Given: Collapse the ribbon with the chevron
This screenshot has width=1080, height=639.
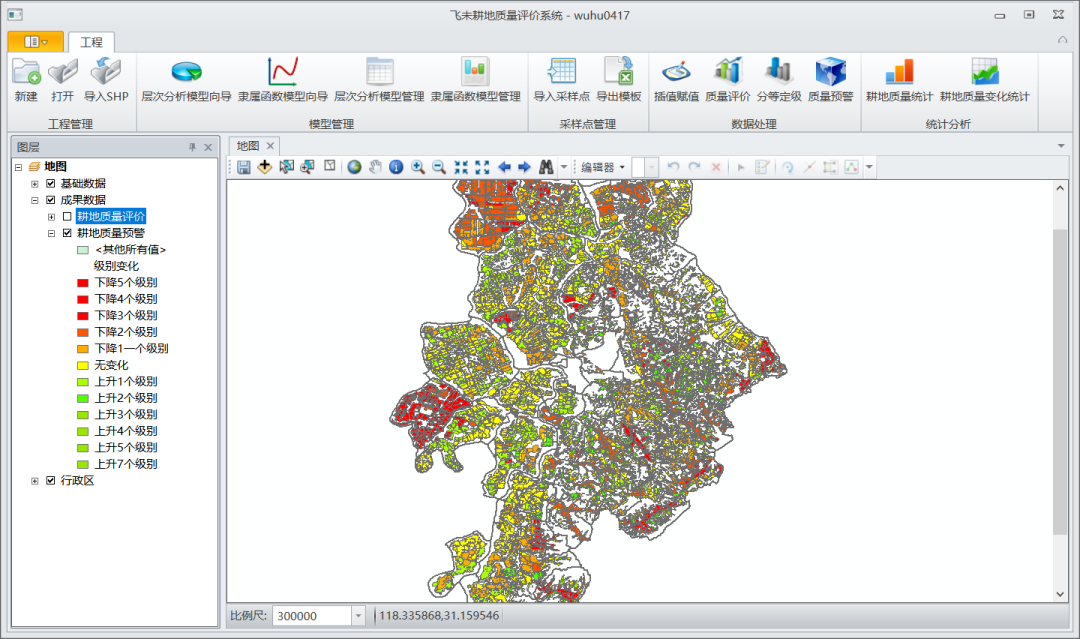Looking at the screenshot, I should point(1062,40).
